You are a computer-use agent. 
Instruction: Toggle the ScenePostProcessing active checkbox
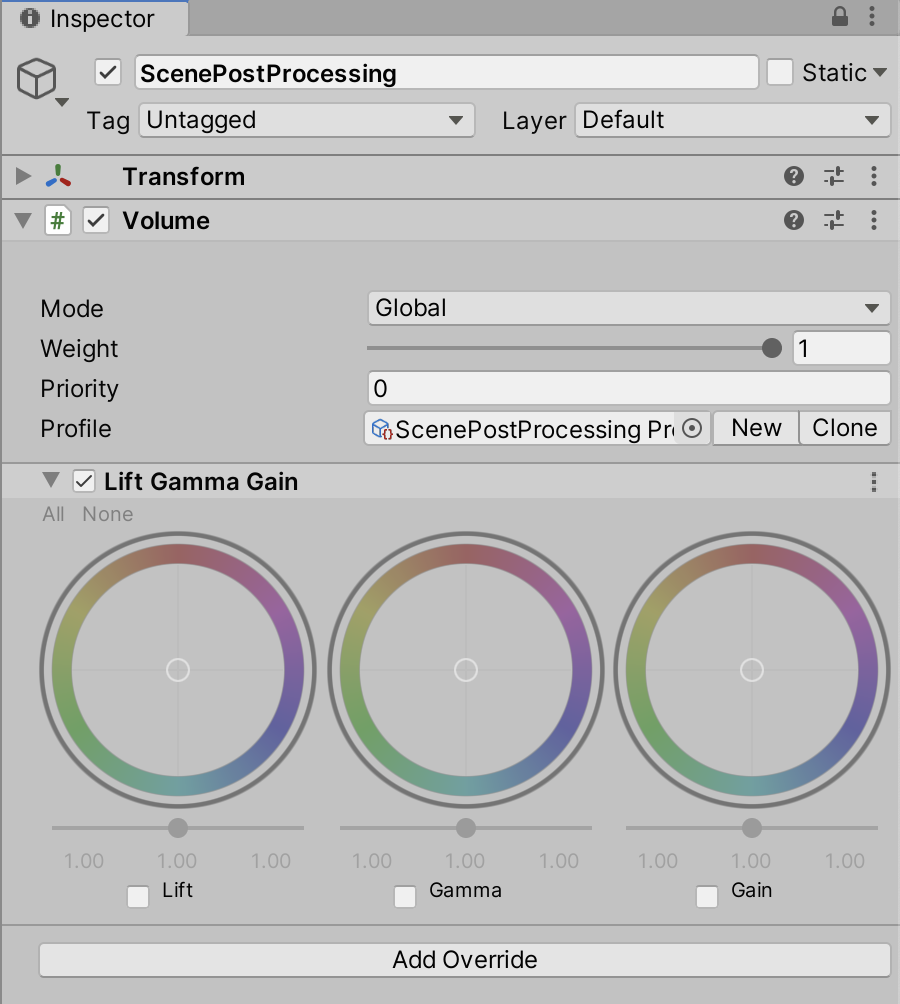click(108, 73)
